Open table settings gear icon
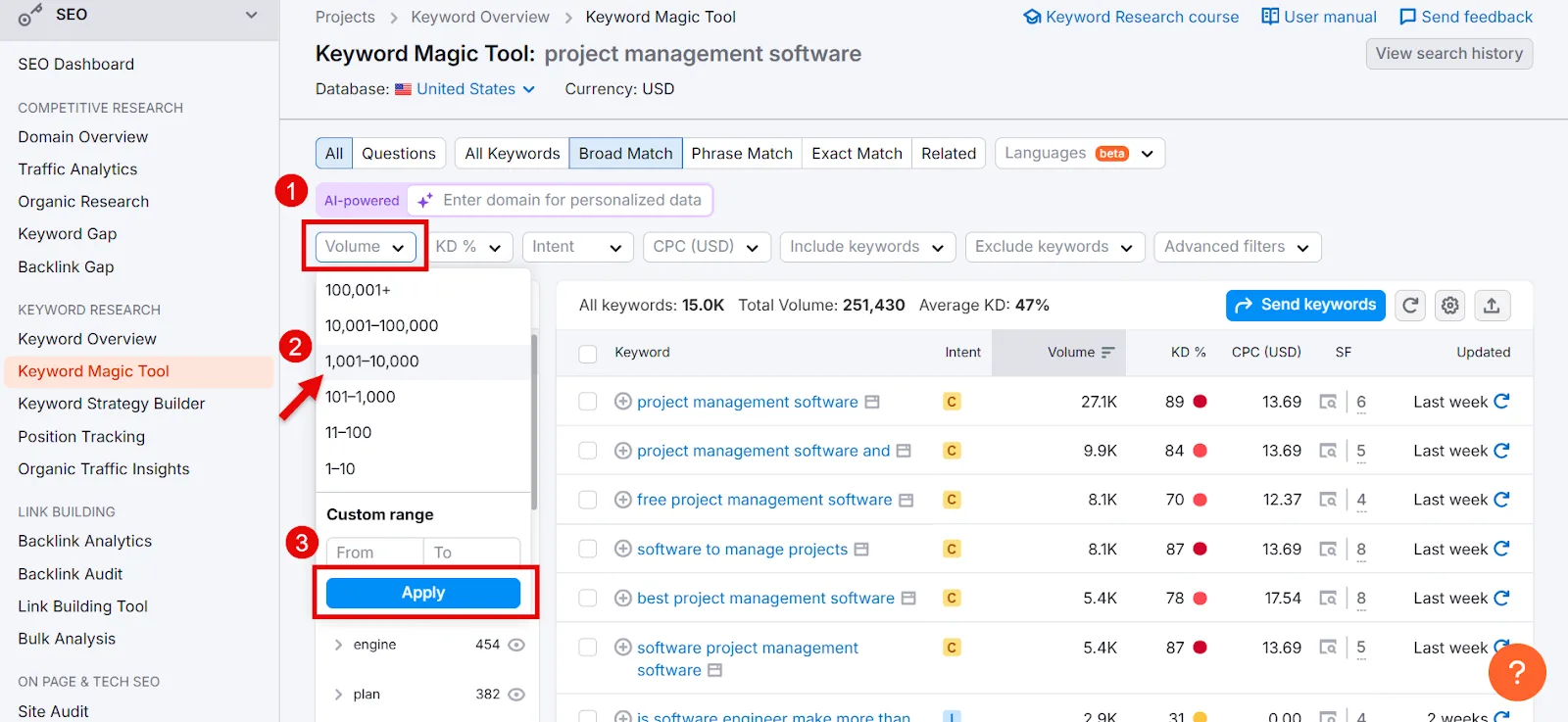The width and height of the screenshot is (1568, 722). (x=1450, y=306)
